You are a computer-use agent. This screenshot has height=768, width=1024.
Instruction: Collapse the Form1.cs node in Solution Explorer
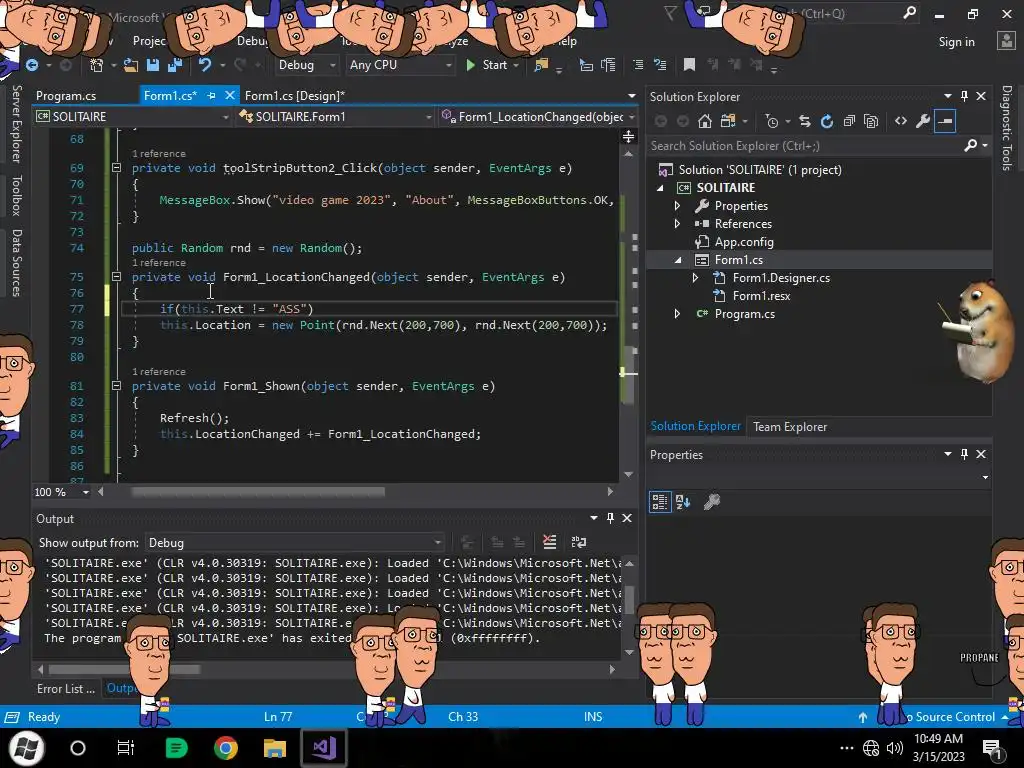[x=678, y=260]
